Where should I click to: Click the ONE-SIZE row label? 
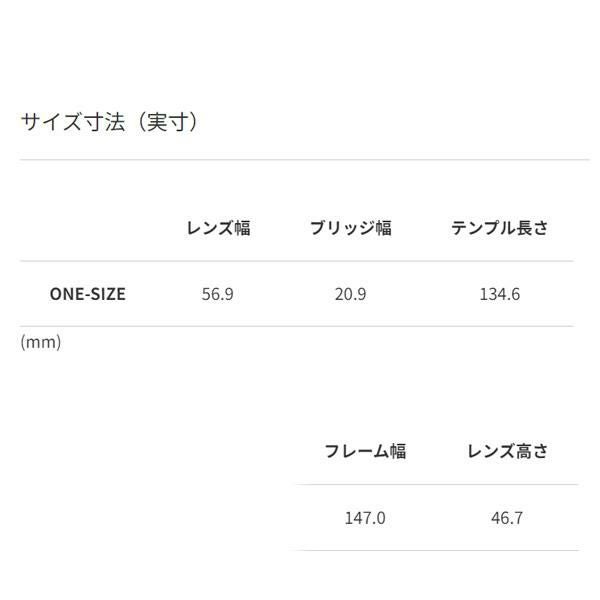tap(88, 294)
